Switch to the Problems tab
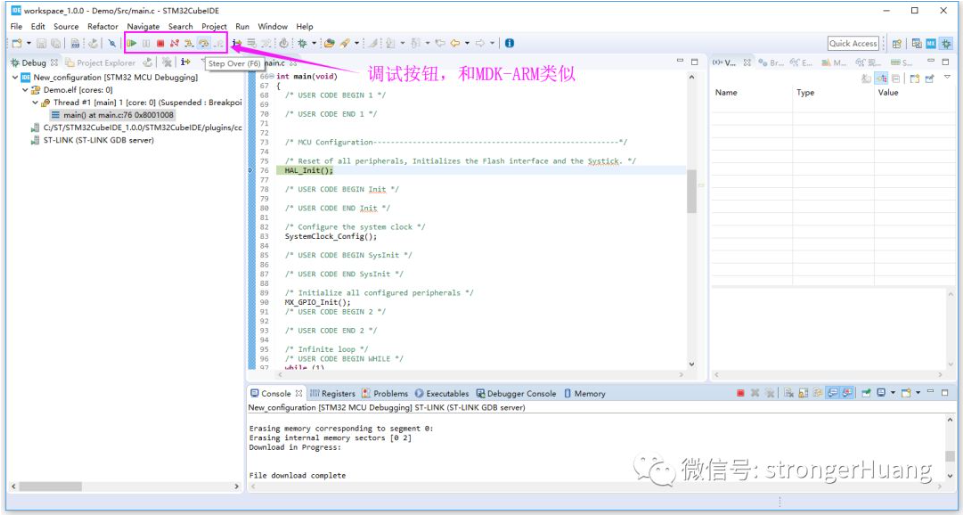 coord(384,393)
